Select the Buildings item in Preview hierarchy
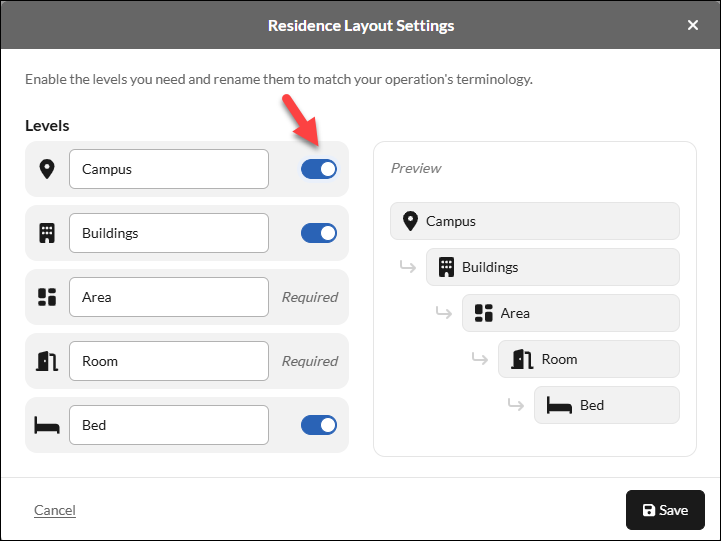The image size is (721, 541). click(553, 267)
